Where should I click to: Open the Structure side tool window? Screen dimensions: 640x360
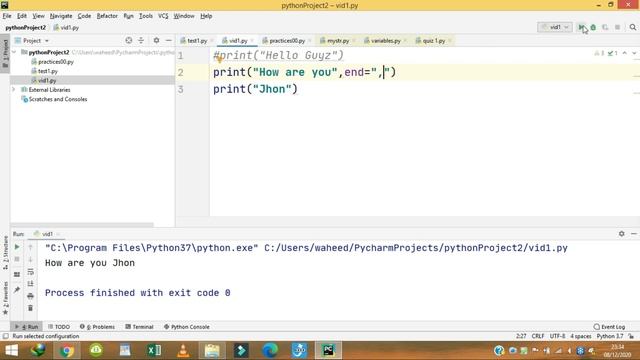point(5,252)
